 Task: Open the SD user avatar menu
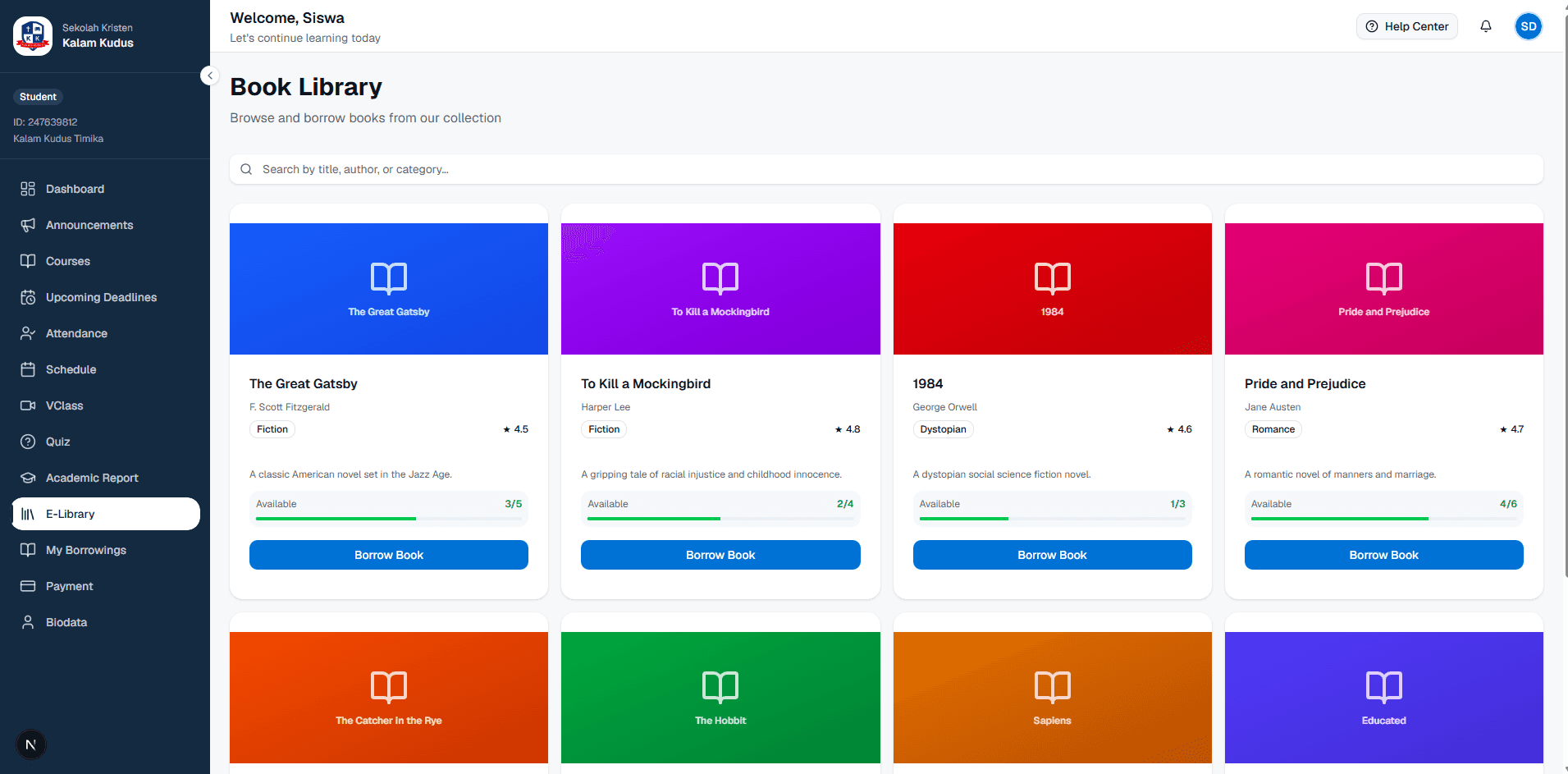pyautogui.click(x=1529, y=26)
